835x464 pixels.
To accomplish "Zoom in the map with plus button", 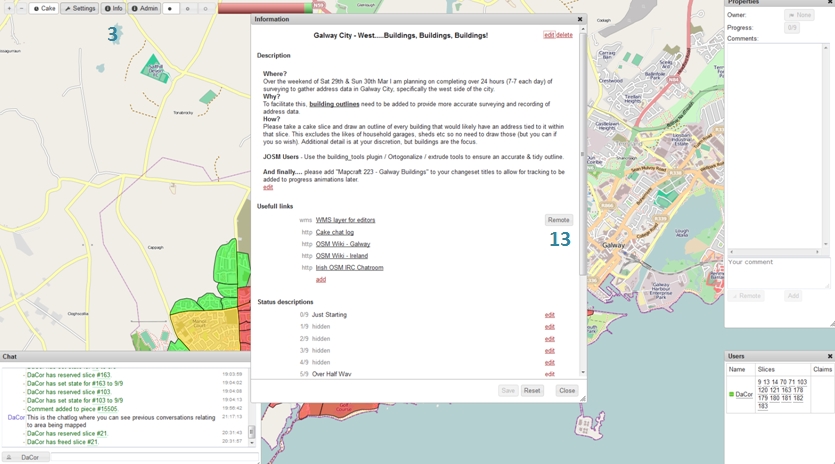I will point(9,8).
